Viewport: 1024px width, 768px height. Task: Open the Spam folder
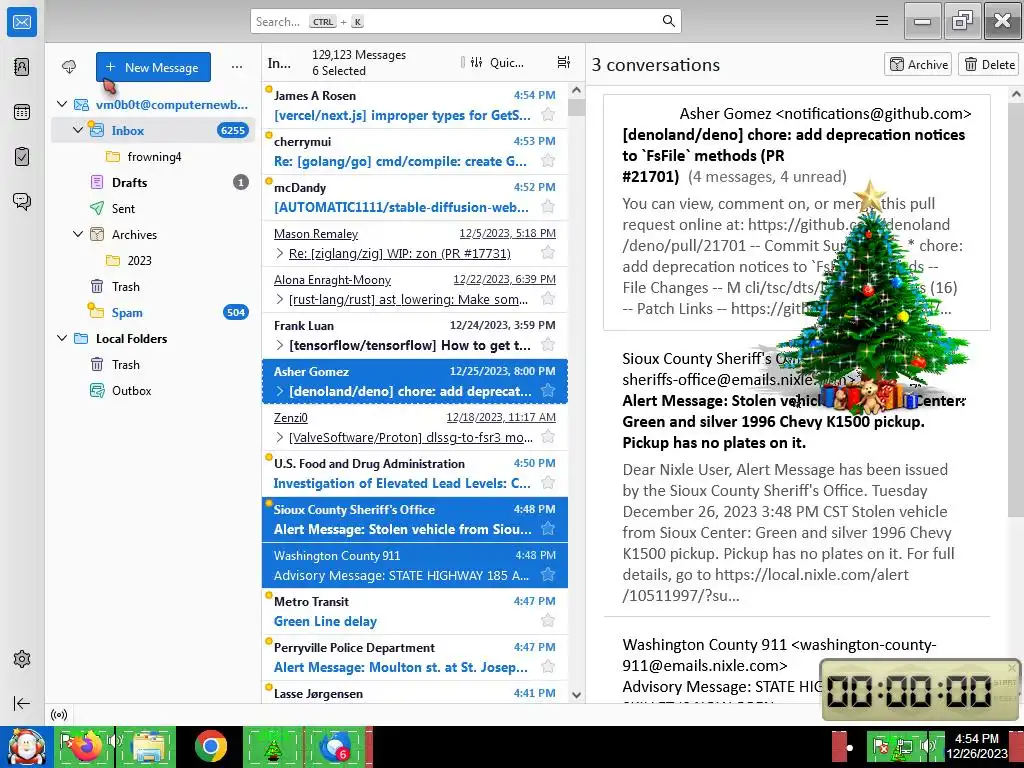click(153, 312)
